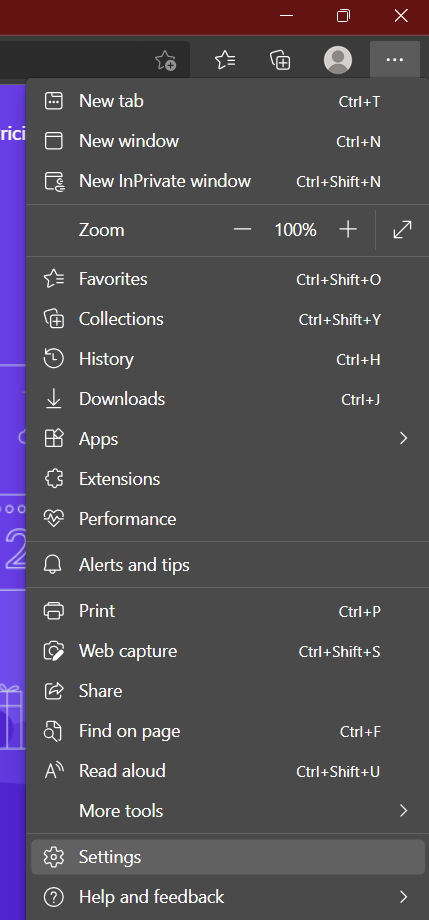Select New tab menu entry
This screenshot has width=429, height=920.
(x=228, y=101)
